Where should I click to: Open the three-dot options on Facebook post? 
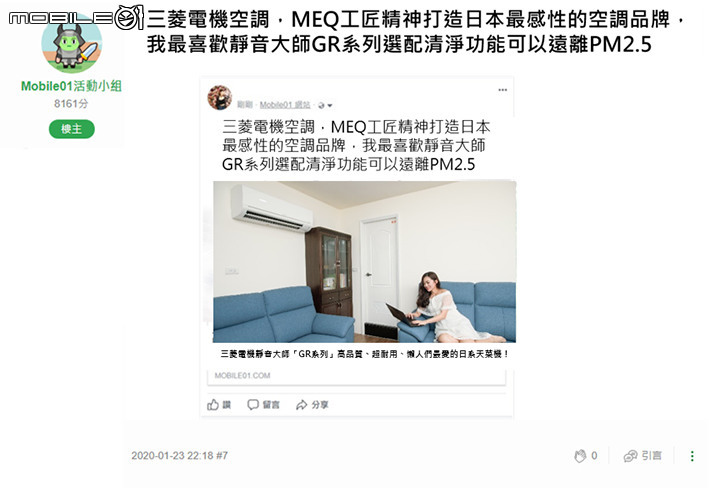503,90
